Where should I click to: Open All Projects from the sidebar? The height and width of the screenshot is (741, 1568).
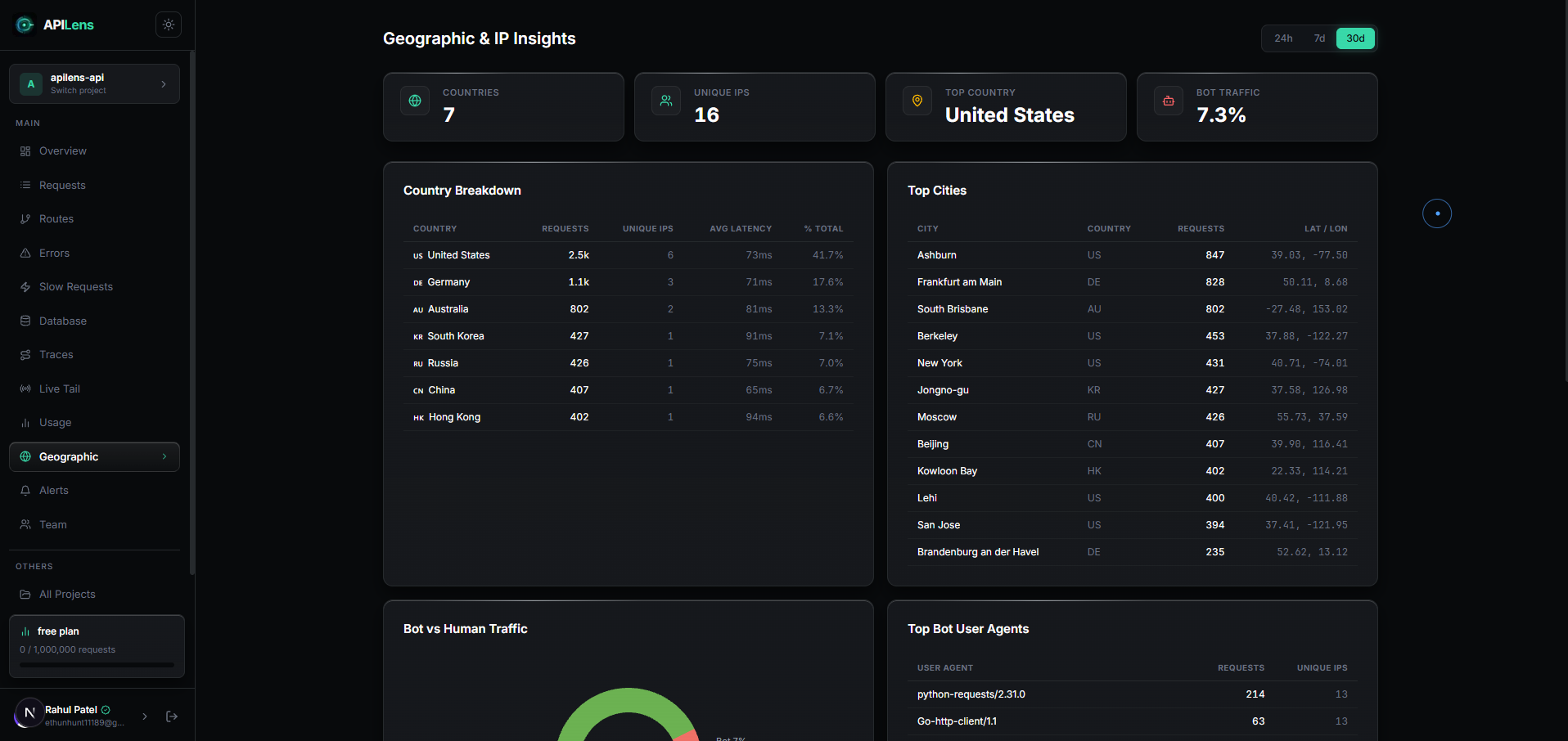(x=94, y=595)
